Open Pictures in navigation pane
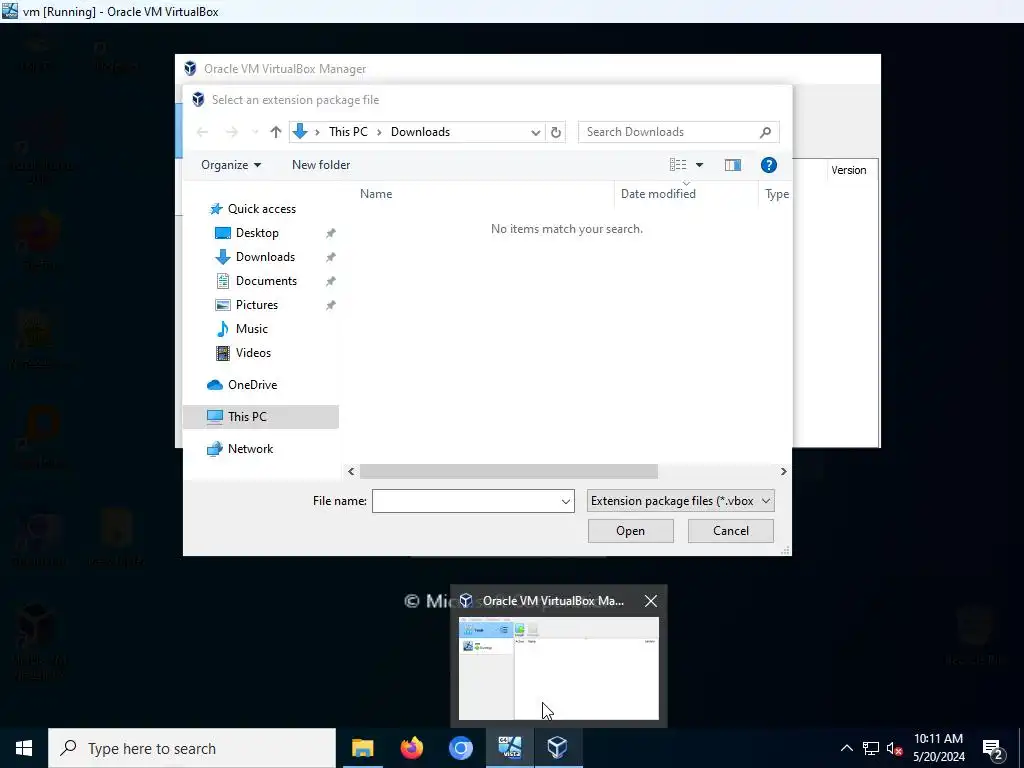The image size is (1024, 768). (x=257, y=305)
